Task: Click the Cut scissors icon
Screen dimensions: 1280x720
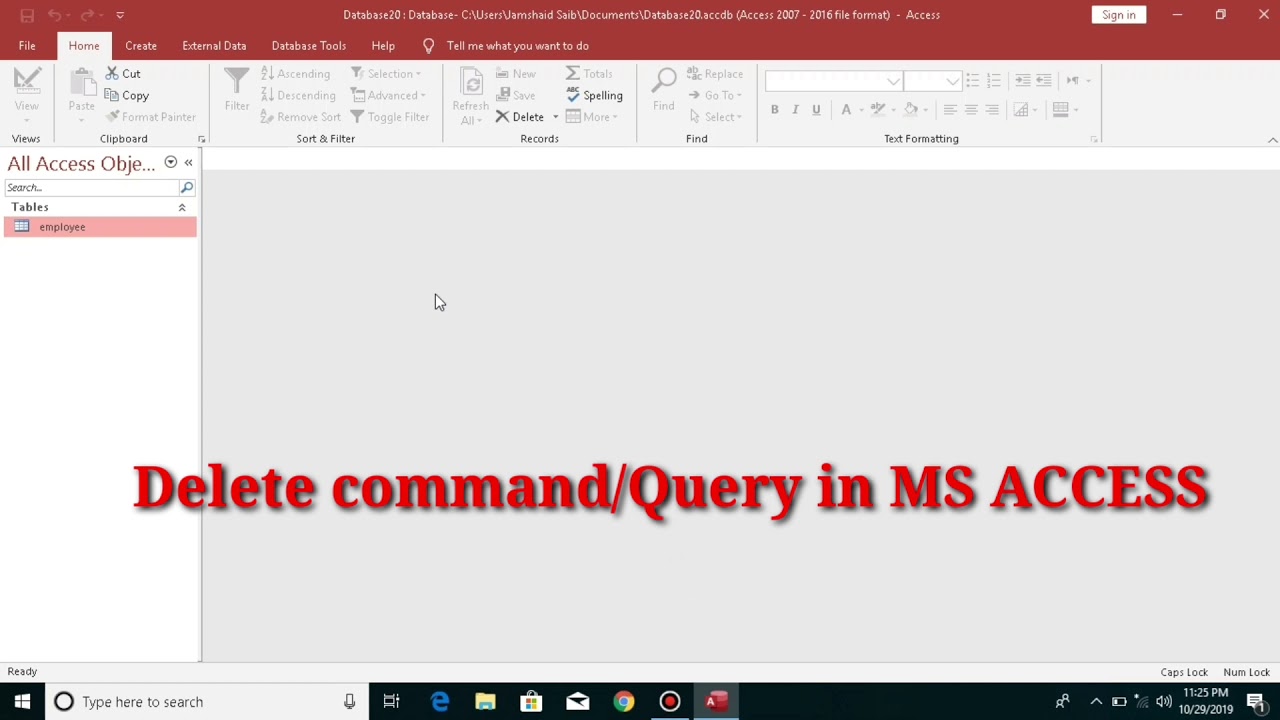Action: coord(112,74)
